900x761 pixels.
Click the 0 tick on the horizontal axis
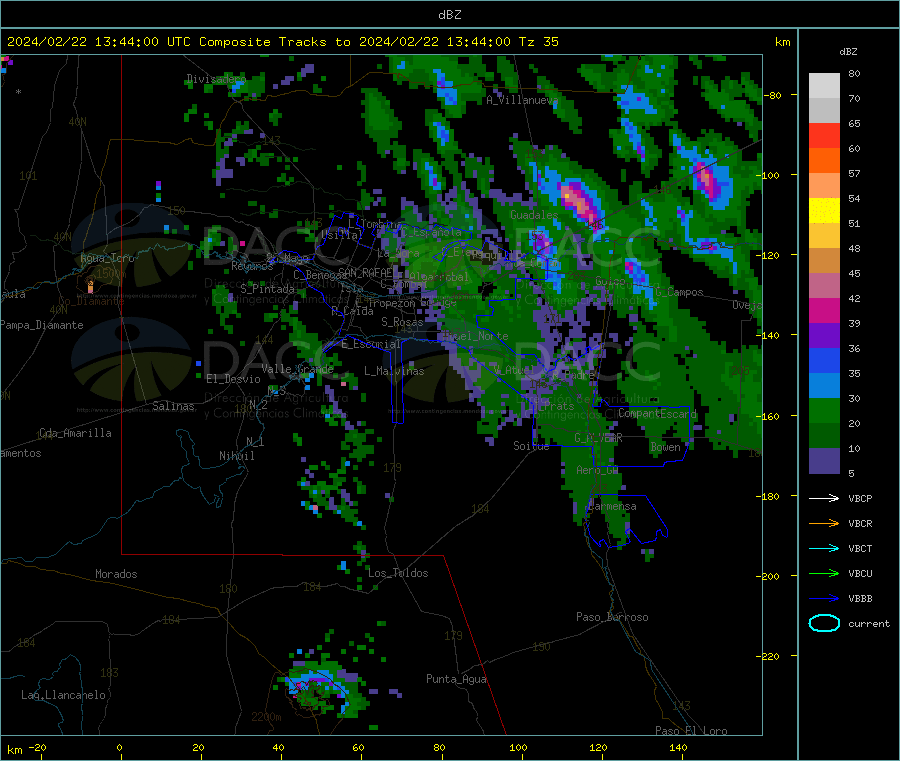[x=119, y=747]
